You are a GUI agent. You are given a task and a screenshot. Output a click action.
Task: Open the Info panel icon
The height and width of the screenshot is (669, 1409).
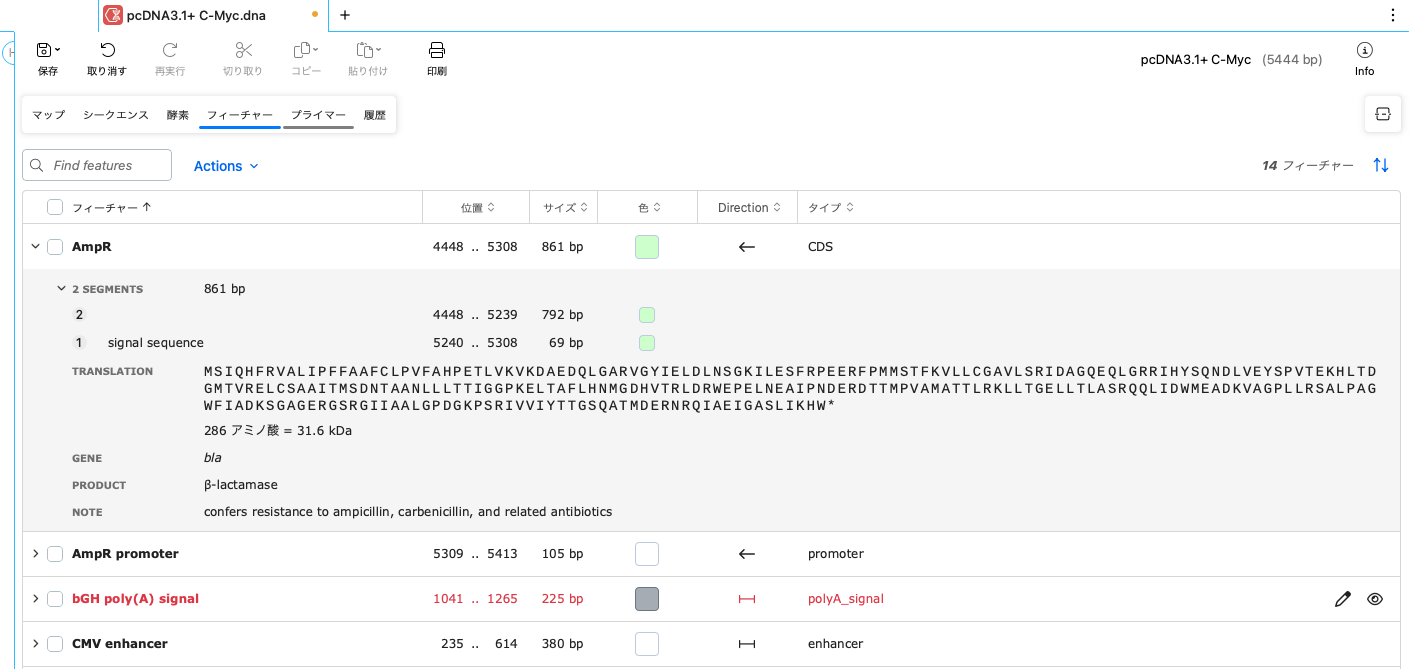point(1364,50)
